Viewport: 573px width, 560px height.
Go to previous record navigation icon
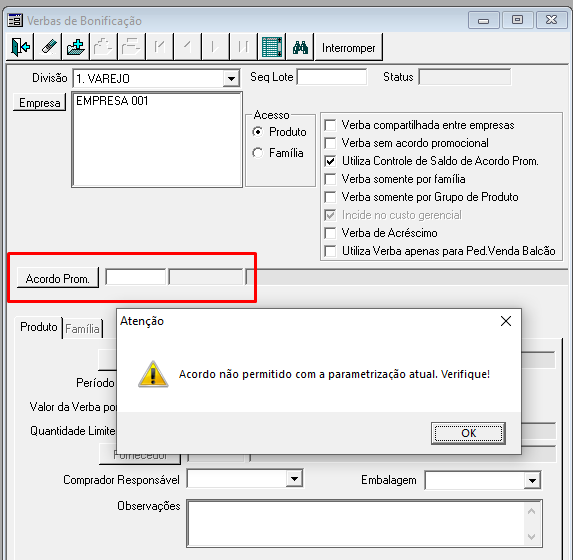point(187,47)
